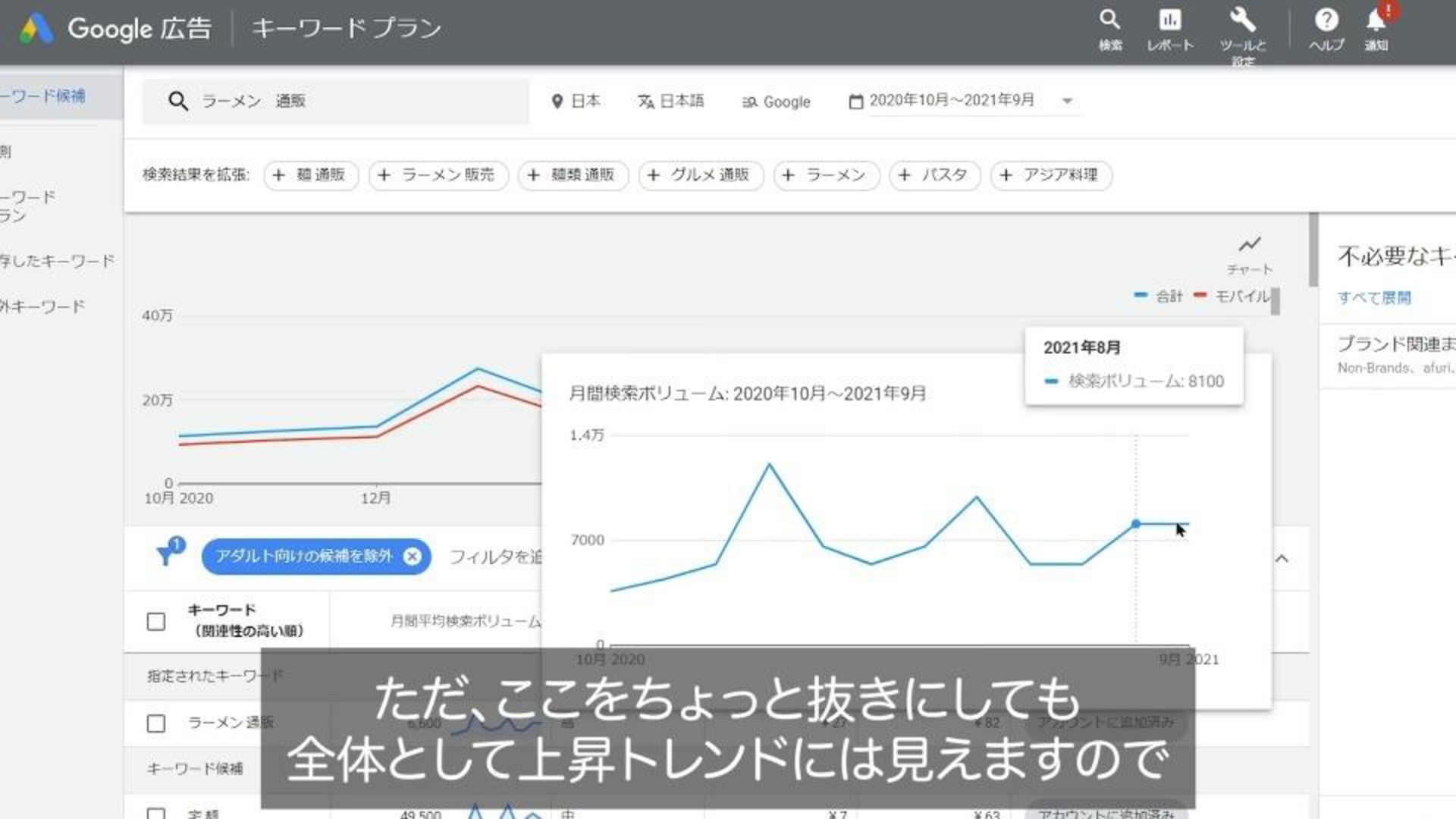Add ラーメン 販売 to broaden search
The width and height of the screenshot is (1456, 819).
pos(438,175)
